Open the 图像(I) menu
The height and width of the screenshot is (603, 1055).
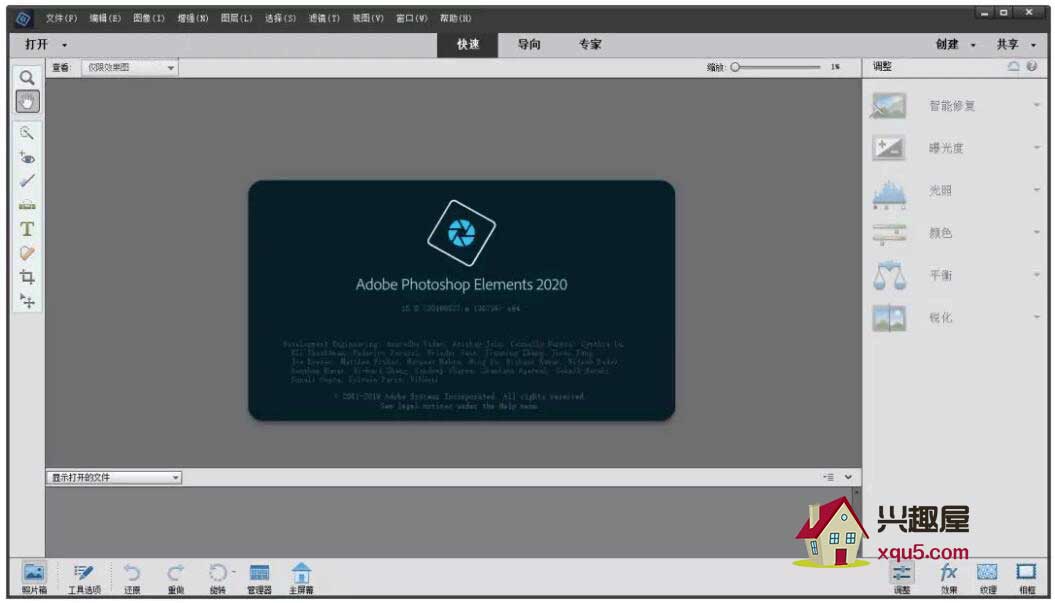pos(149,18)
